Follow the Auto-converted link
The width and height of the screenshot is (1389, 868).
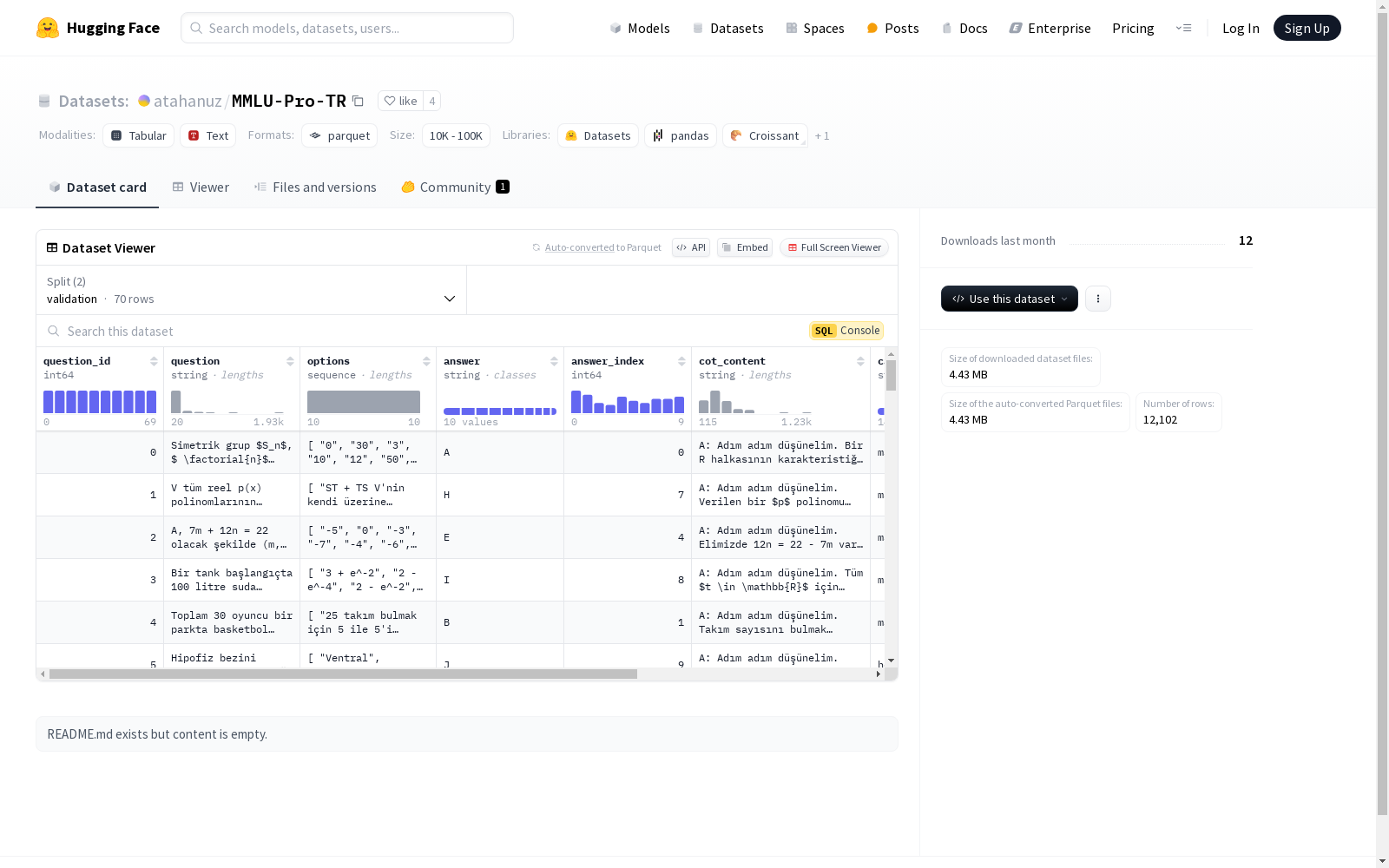[x=579, y=247]
